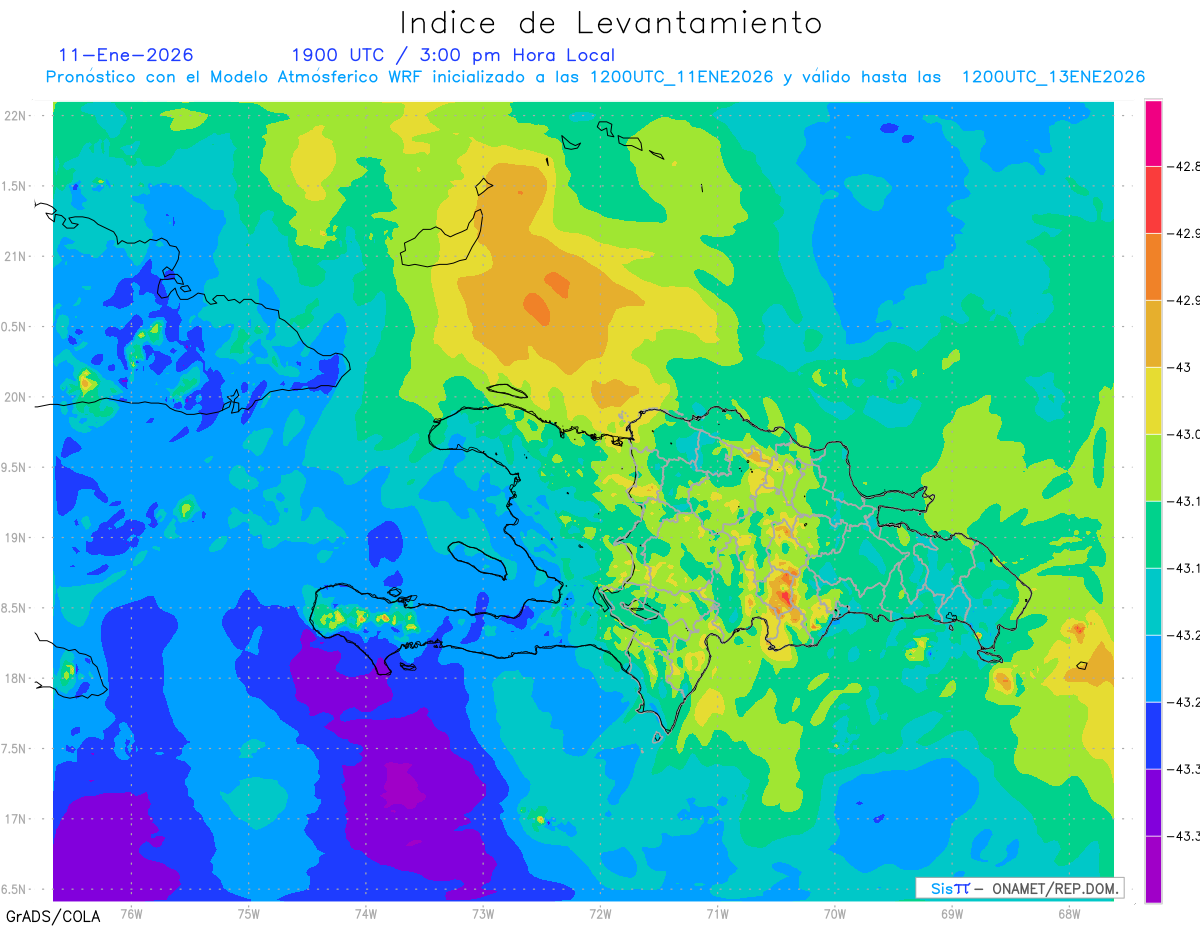Image resolution: width=1200 pixels, height=927 pixels.
Task: Click the '17N' latitude label
Action: pyautogui.click(x=17, y=819)
